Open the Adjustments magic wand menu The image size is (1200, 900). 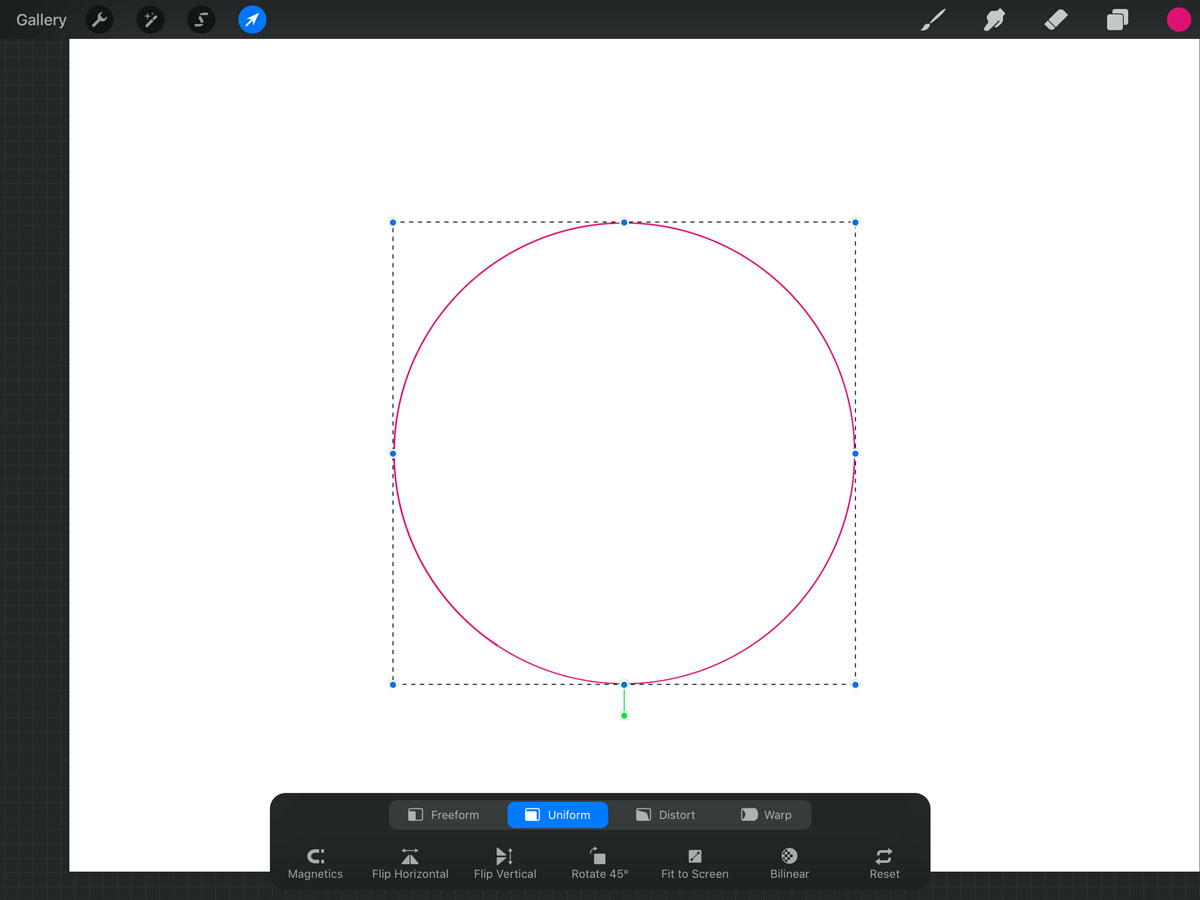point(150,20)
